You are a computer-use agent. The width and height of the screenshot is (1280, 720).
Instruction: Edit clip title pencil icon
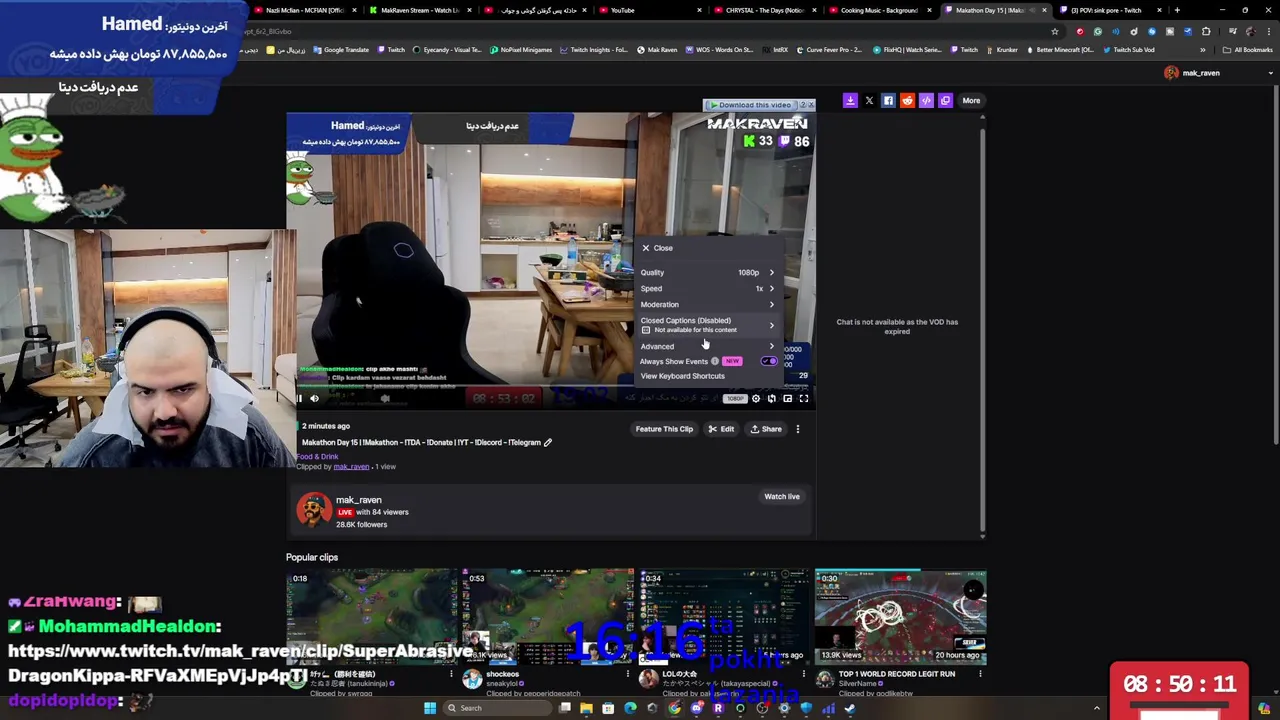[548, 442]
